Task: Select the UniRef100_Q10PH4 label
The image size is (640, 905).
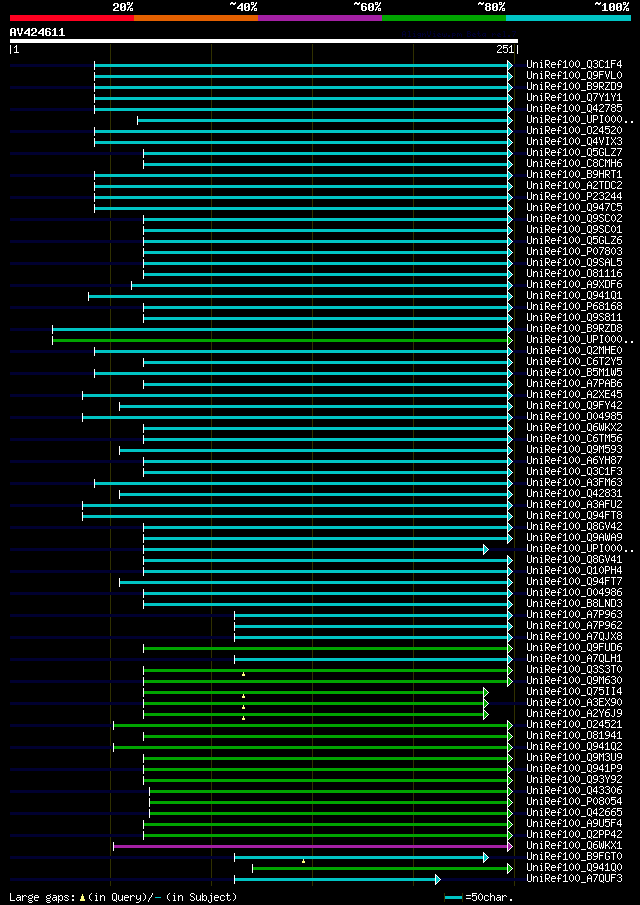Action: click(574, 571)
